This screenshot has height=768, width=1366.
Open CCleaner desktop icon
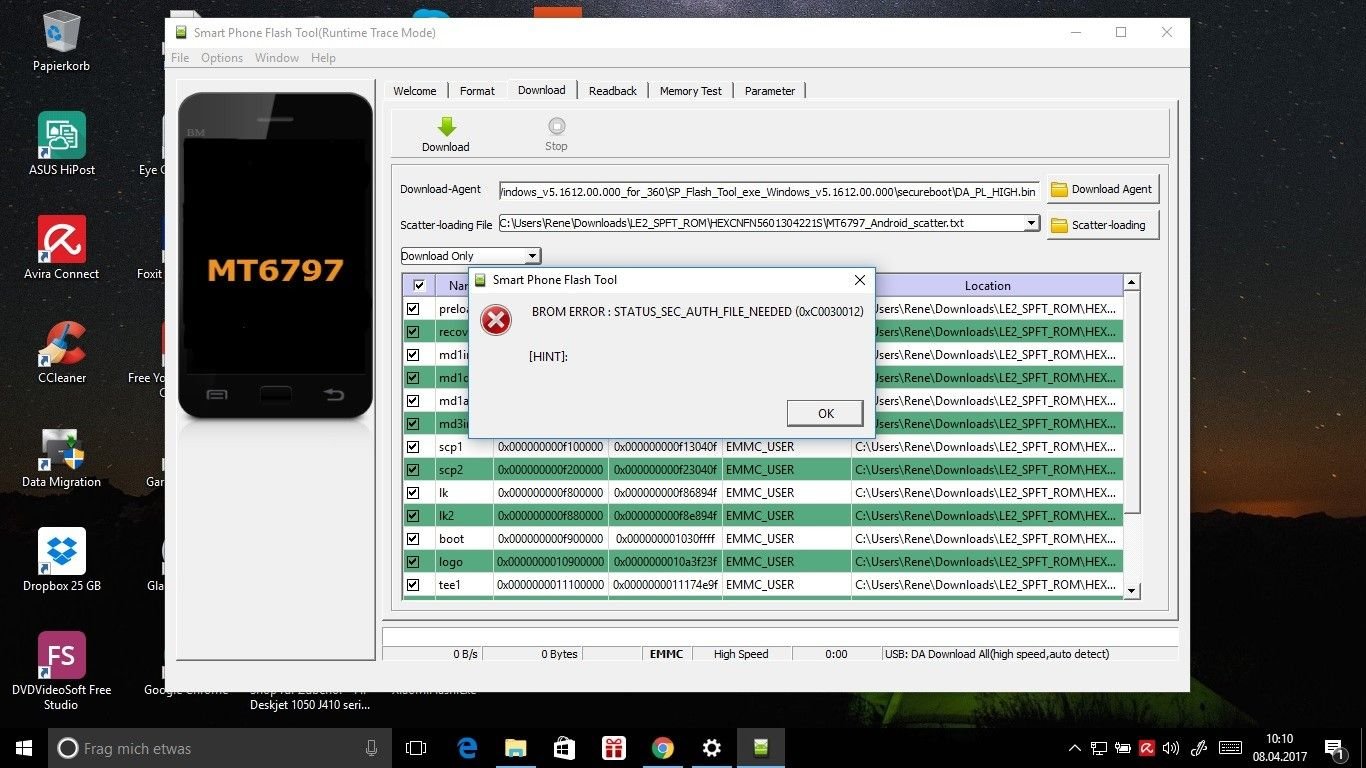click(62, 352)
